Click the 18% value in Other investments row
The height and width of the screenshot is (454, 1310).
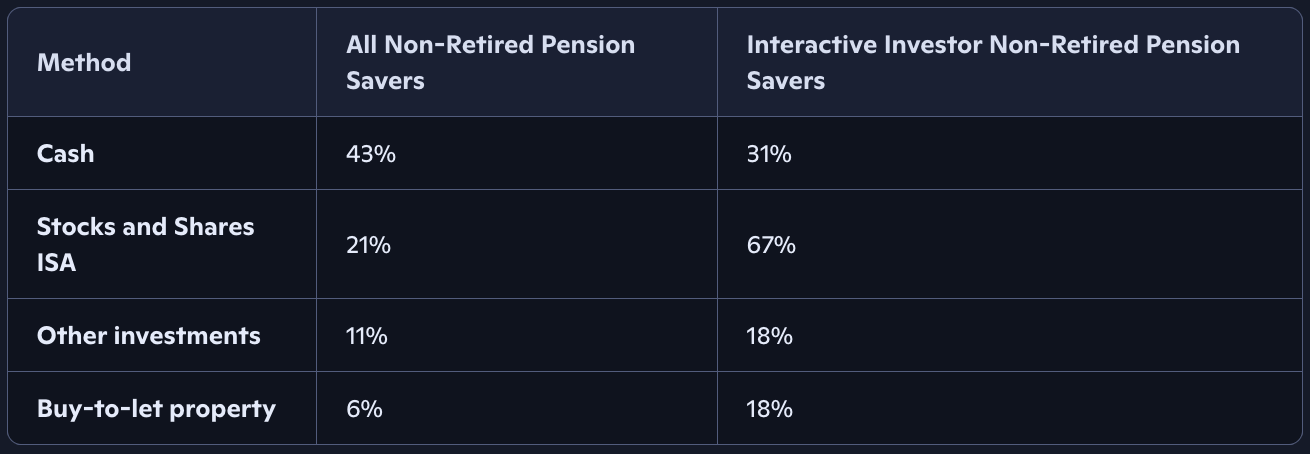tap(769, 335)
